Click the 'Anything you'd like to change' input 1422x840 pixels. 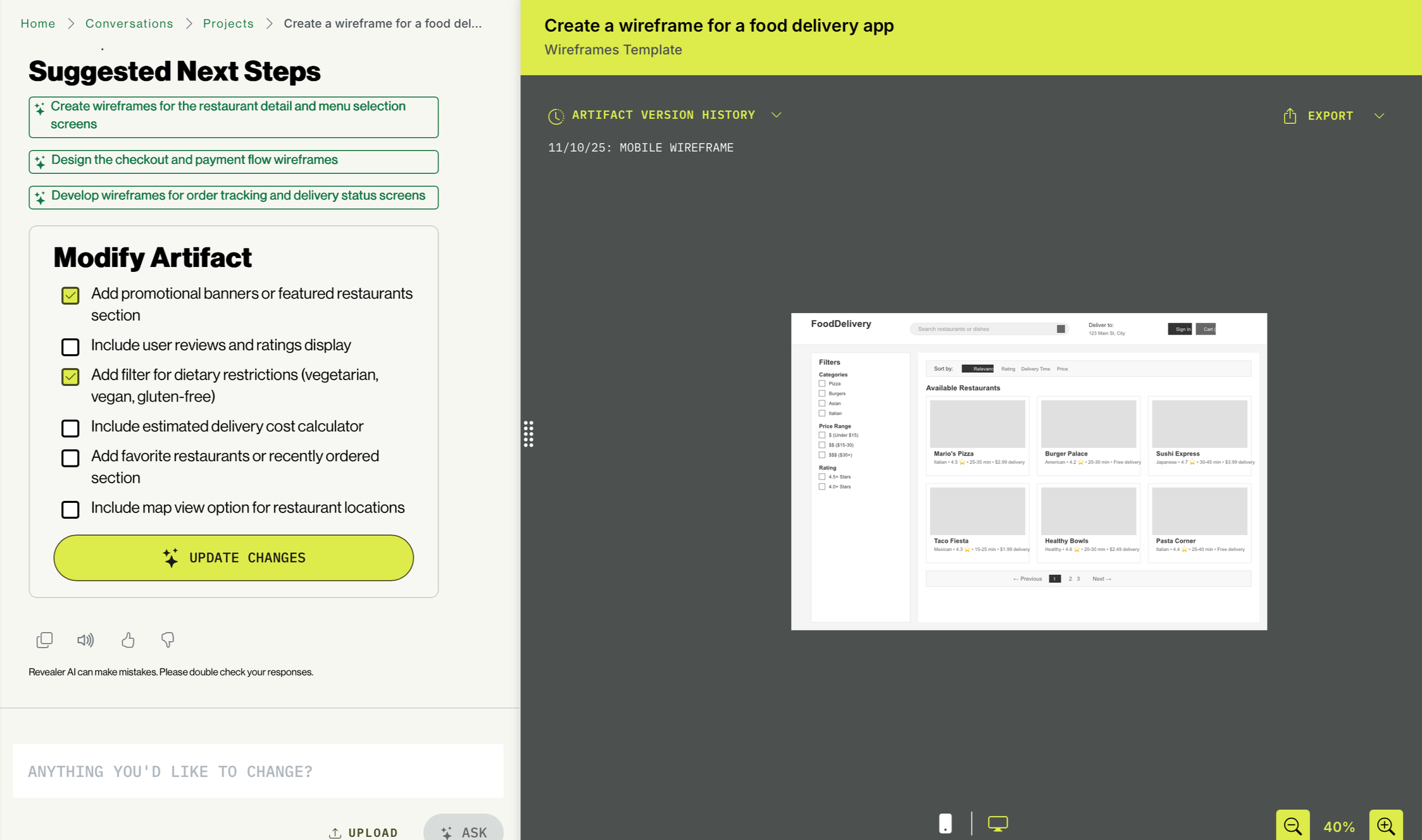pos(258,771)
